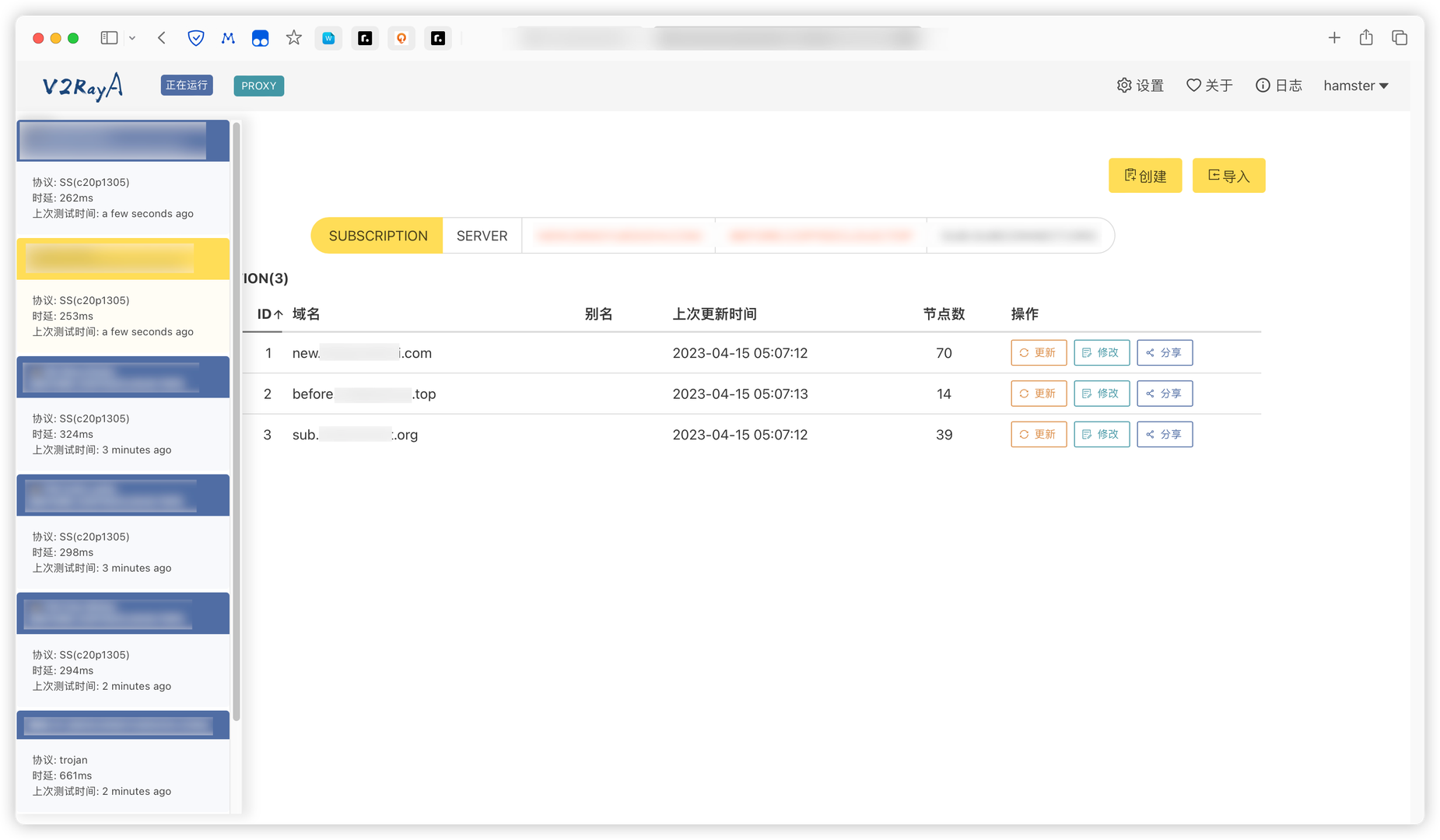Viewport: 1440px width, 840px height.
Task: Show the tab overview icon
Action: coord(1400,38)
